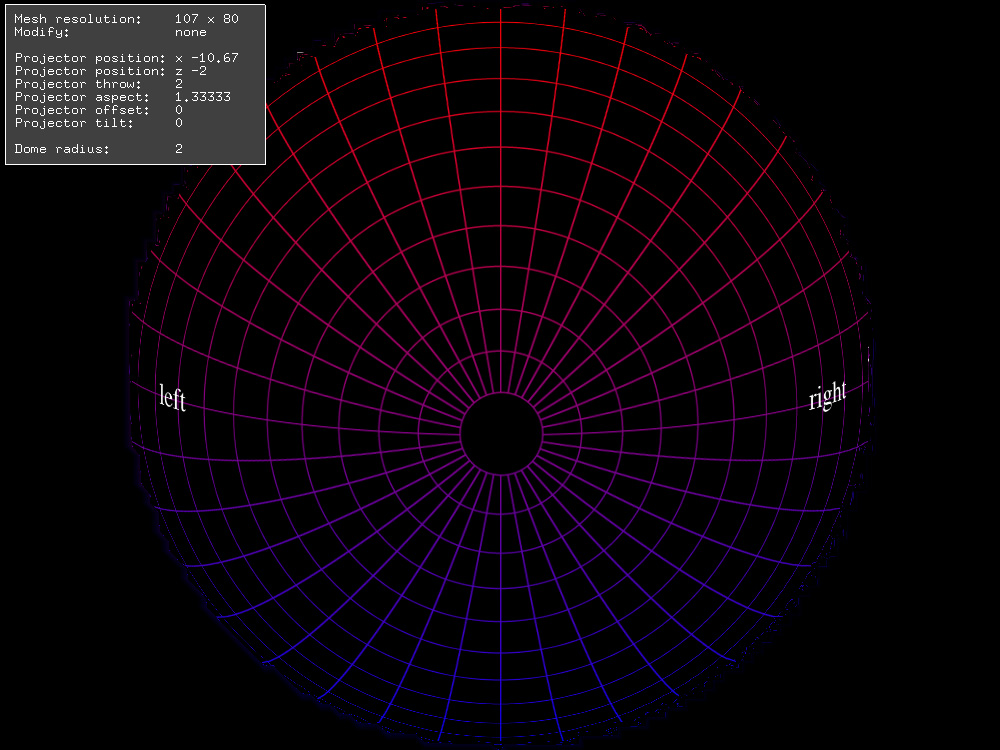Select the Projector offset value 0
The height and width of the screenshot is (750, 1000).
[x=179, y=110]
